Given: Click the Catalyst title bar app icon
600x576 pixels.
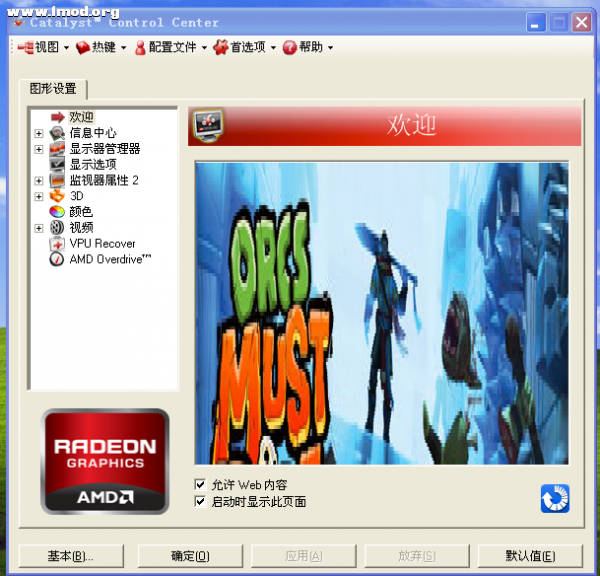Looking at the screenshot, I should click(18, 23).
